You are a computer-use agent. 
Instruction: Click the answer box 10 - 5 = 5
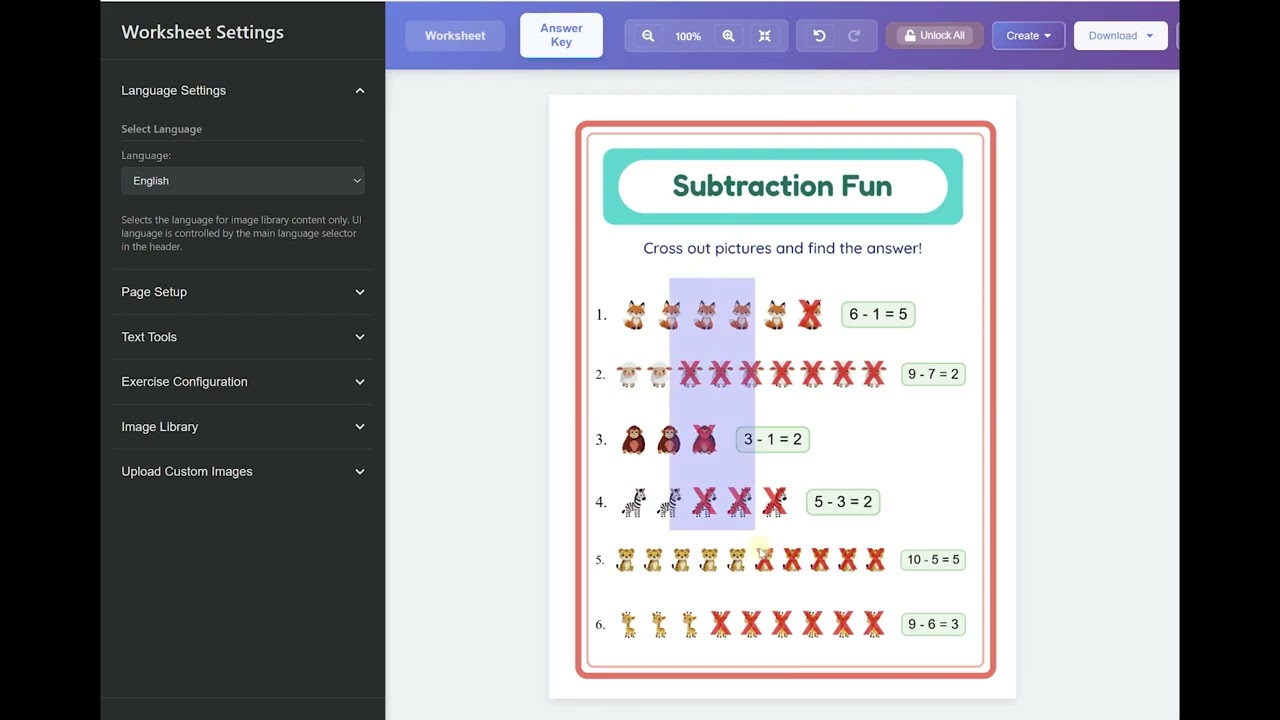tap(933, 559)
